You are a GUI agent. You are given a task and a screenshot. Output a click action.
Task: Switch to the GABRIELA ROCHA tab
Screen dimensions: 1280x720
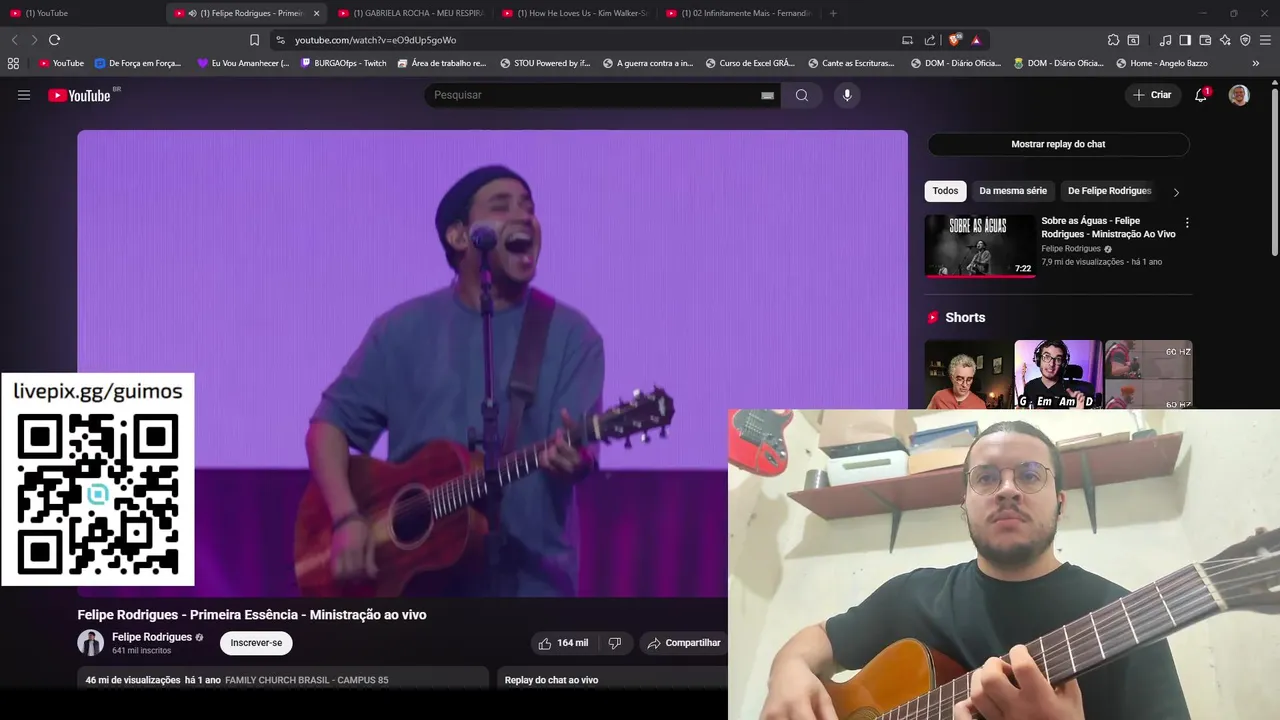pos(410,13)
